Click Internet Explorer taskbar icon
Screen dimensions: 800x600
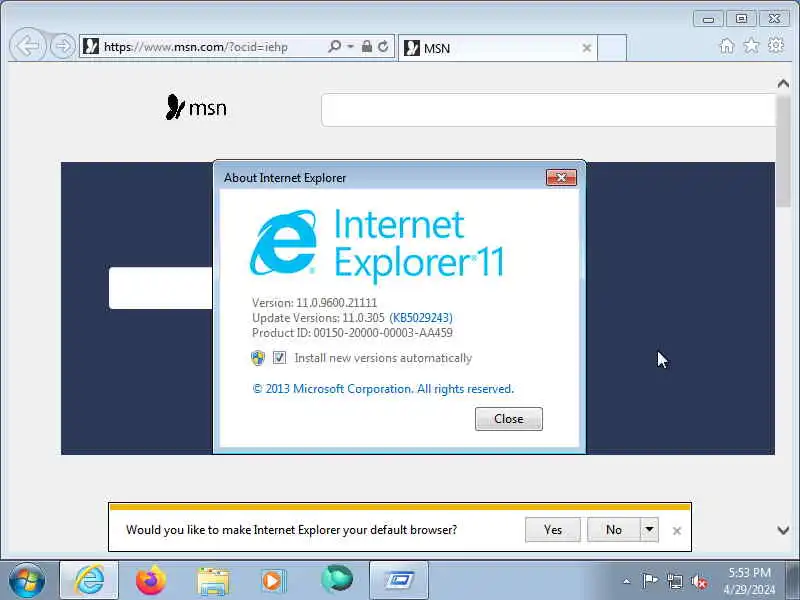click(x=89, y=580)
